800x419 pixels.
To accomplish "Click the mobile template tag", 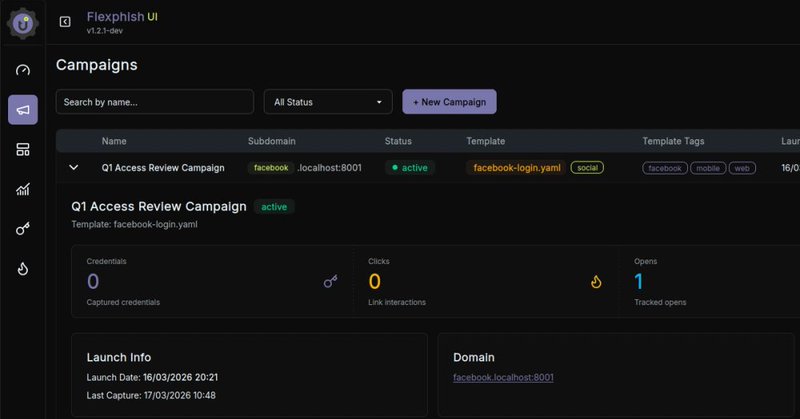I will (707, 168).
